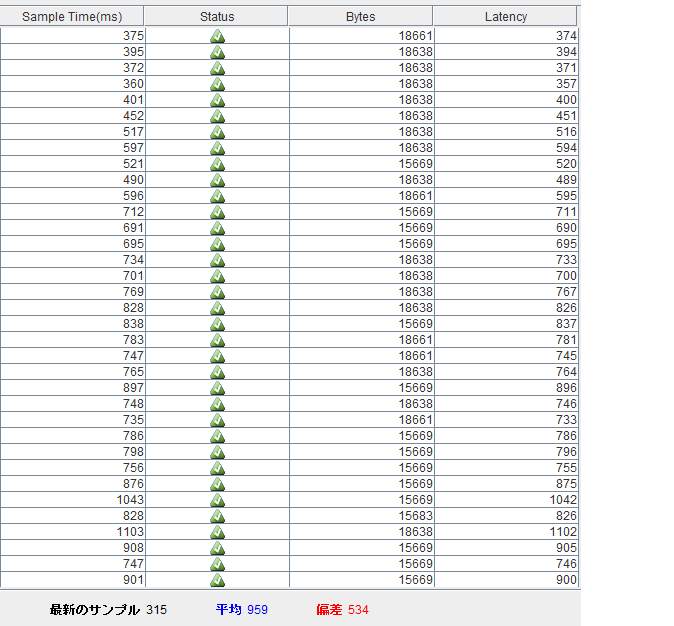The width and height of the screenshot is (674, 626).
Task: Sort by the Sample Time(ms) column header
Action: coord(72,16)
